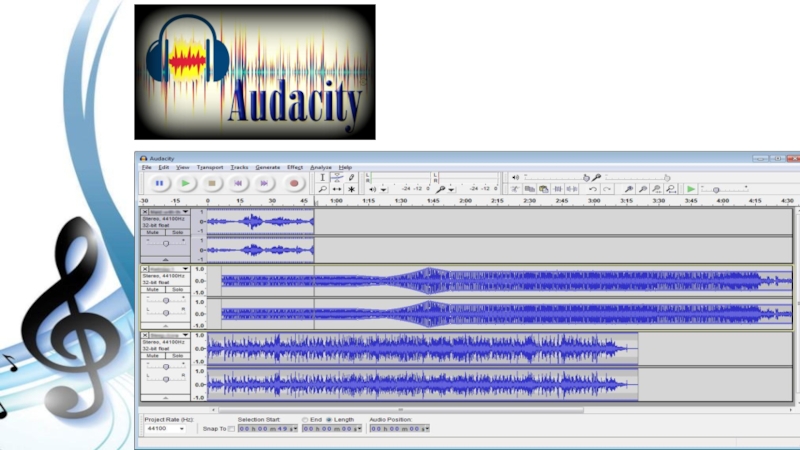The image size is (800, 450).
Task: Select the Selection (I-beam) tool
Action: (322, 178)
